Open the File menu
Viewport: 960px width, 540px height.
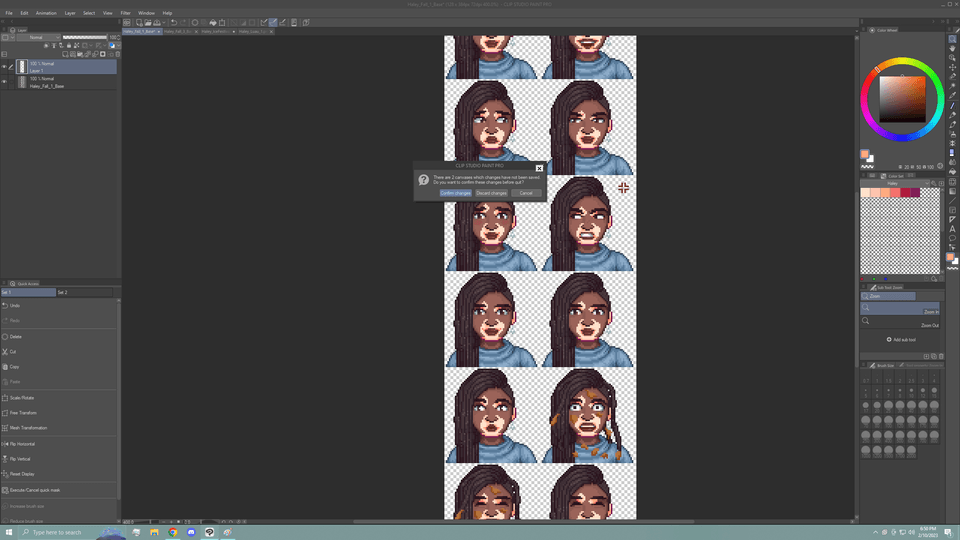(x=9, y=13)
